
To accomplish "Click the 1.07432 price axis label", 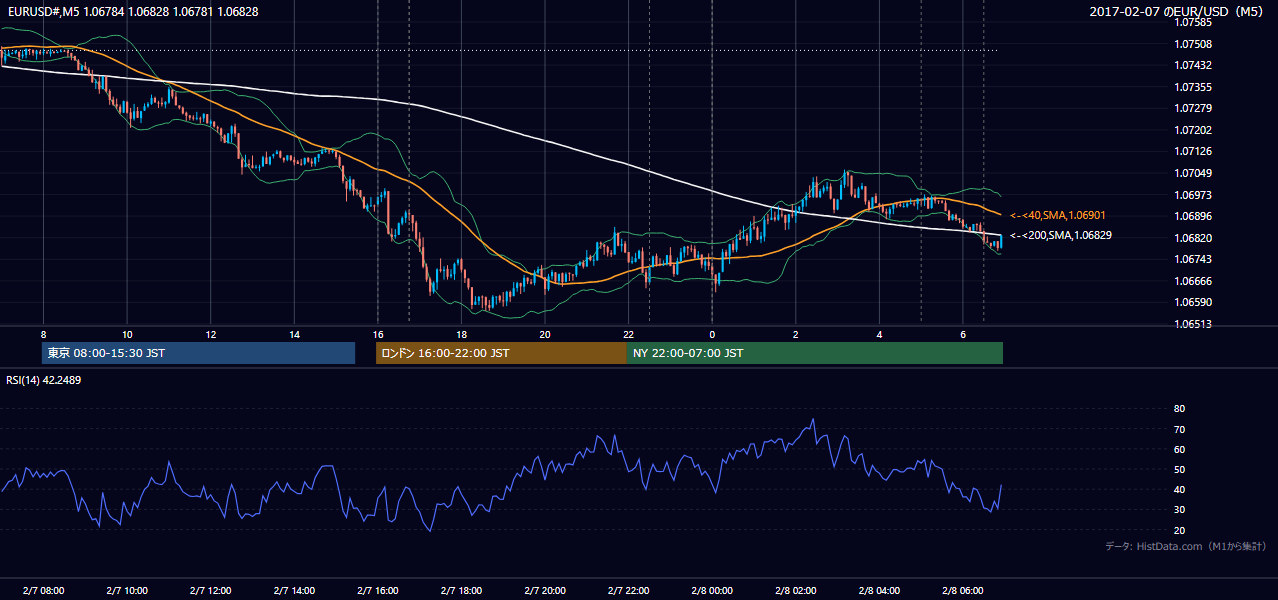I will point(1193,65).
